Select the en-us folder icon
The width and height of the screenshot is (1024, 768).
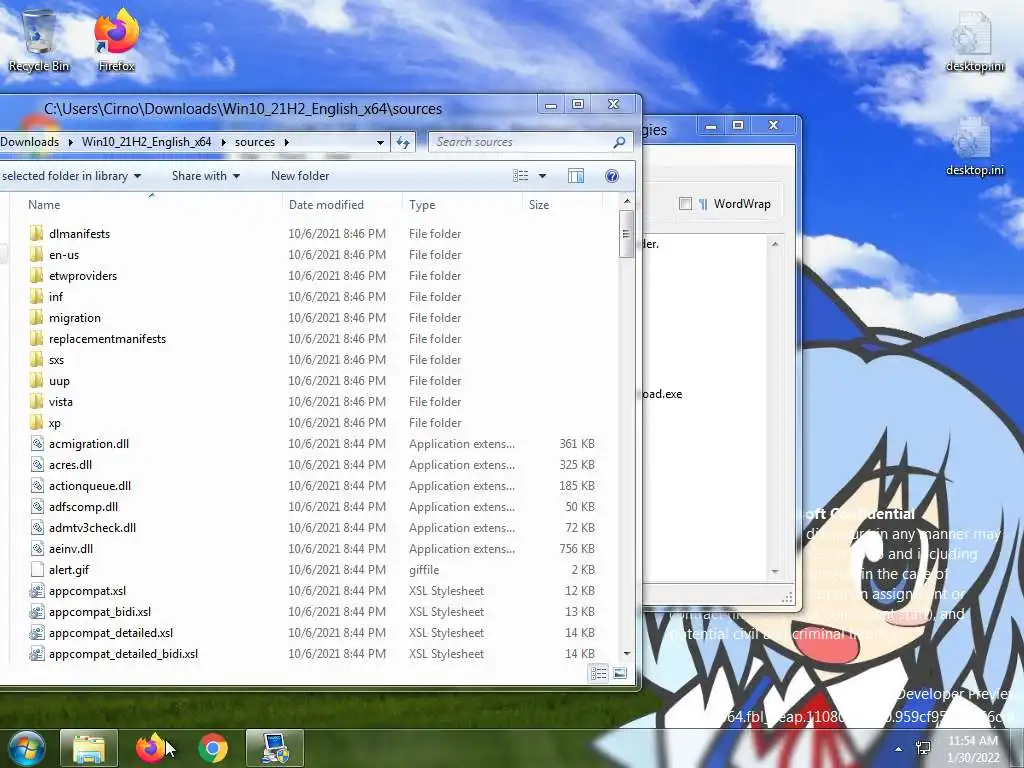[x=37, y=254]
